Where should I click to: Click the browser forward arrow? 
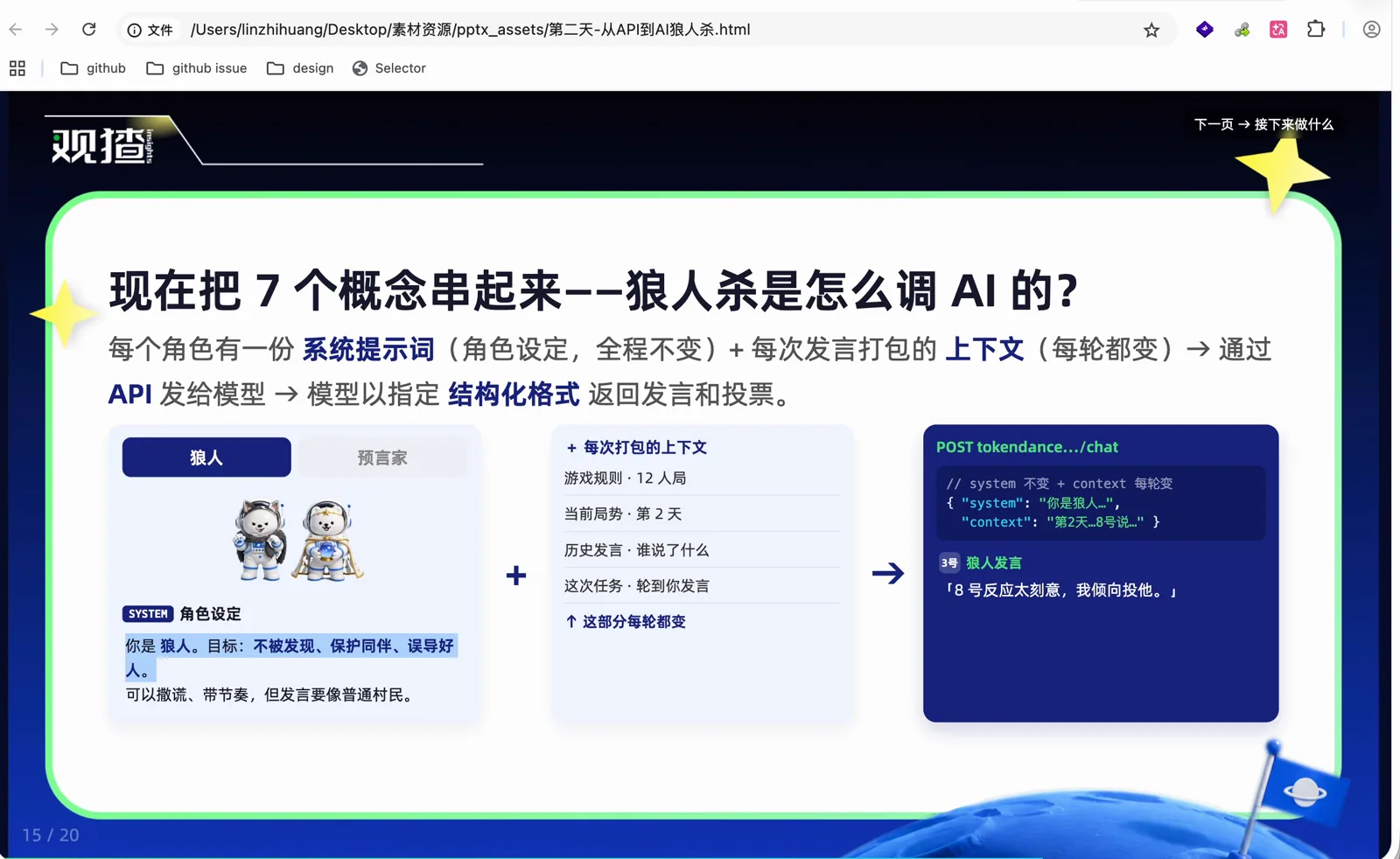[x=52, y=30]
